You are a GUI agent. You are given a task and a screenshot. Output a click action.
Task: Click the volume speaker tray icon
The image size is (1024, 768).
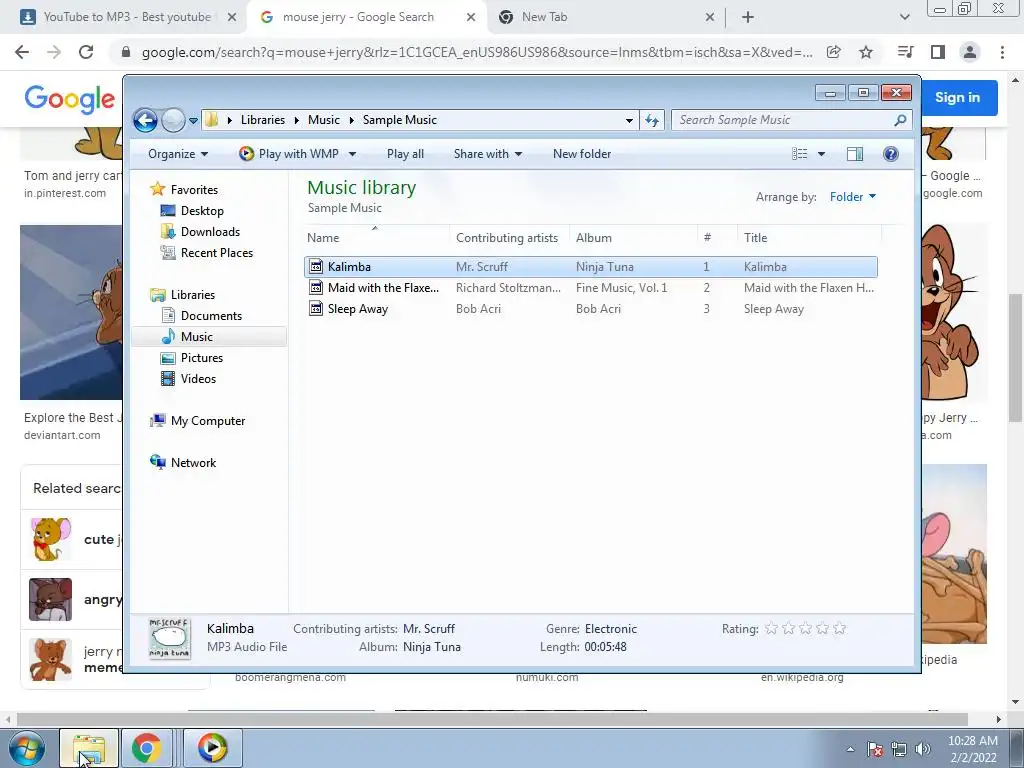pyautogui.click(x=923, y=749)
